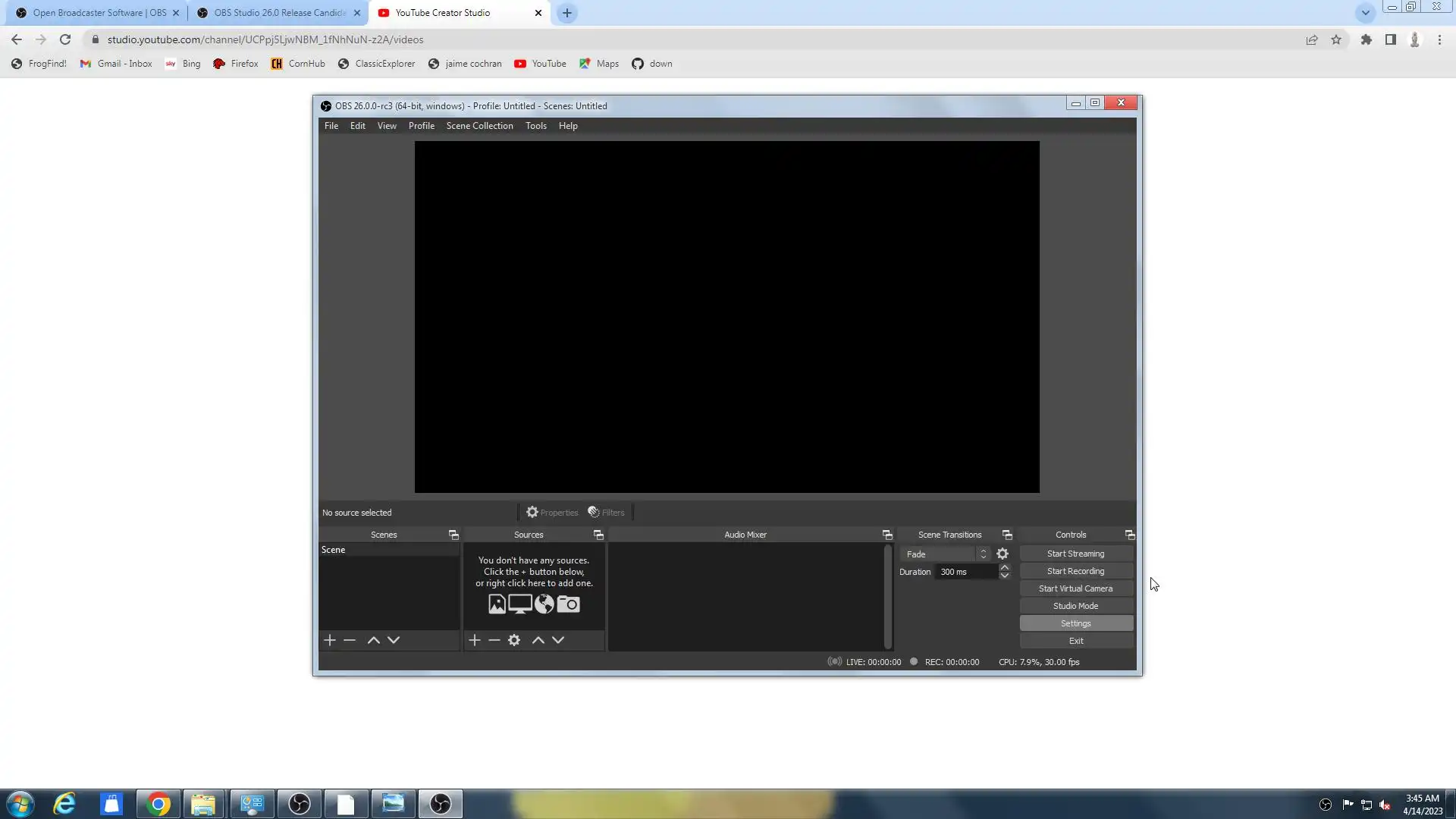Pop out the Scenes dock panel
Viewport: 1456px width, 819px height.
coord(453,535)
